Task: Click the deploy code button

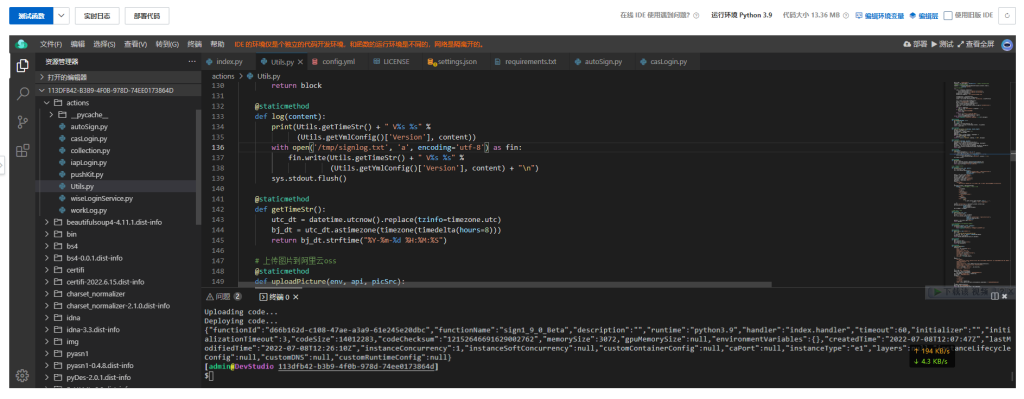Action: coord(146,16)
